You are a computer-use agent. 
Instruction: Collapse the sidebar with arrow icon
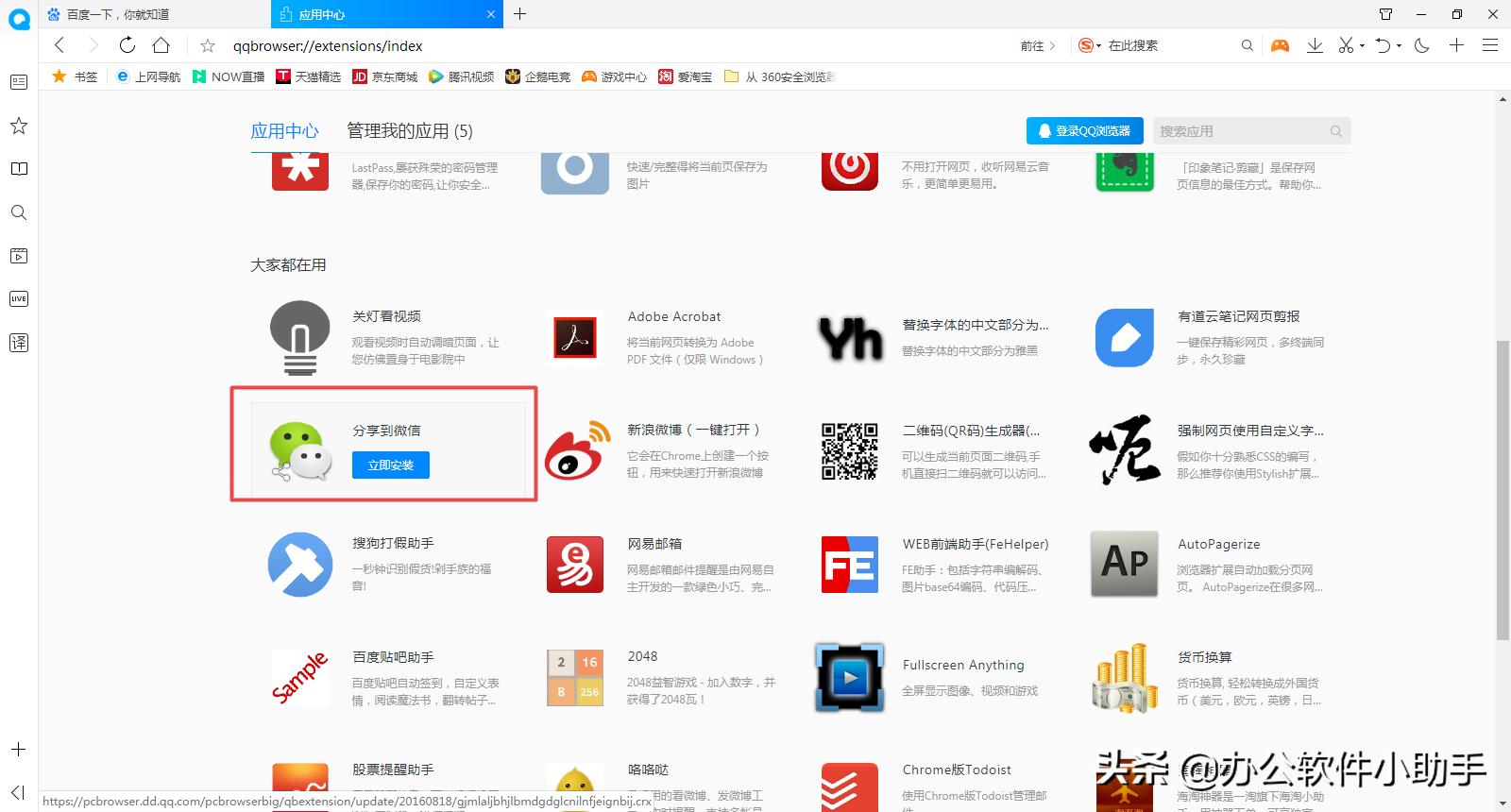[18, 792]
